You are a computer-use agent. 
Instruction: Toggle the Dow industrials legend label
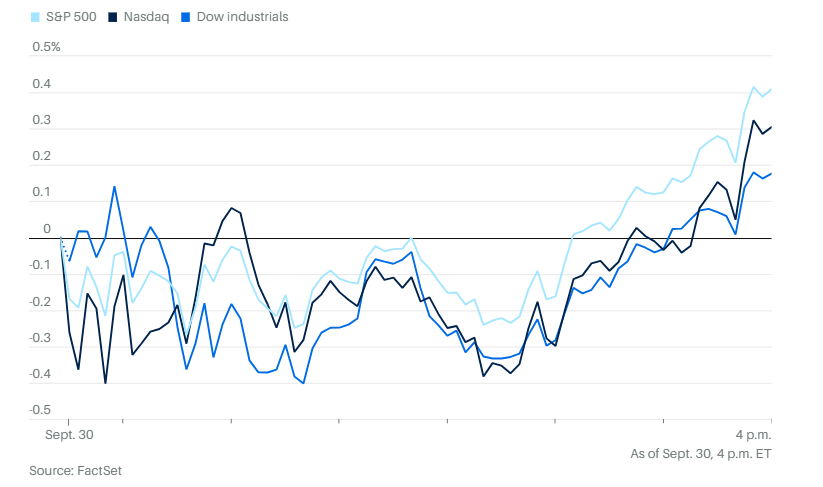243,17
